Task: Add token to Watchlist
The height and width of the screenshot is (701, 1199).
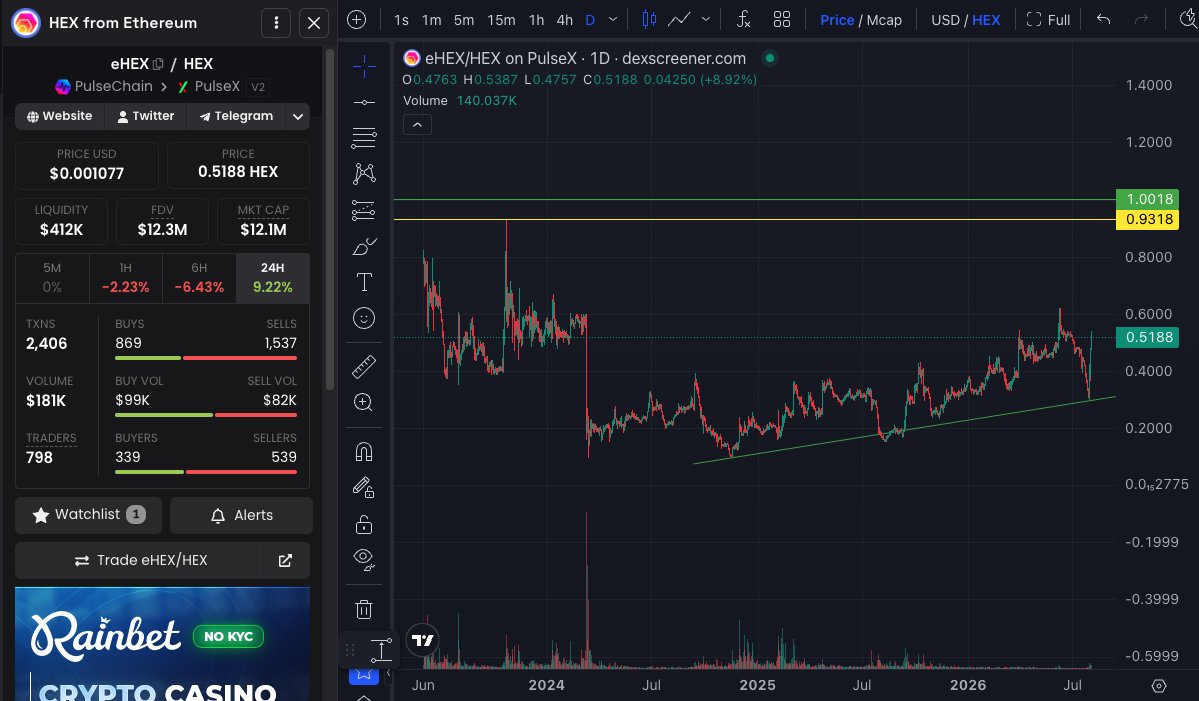Action: point(89,515)
